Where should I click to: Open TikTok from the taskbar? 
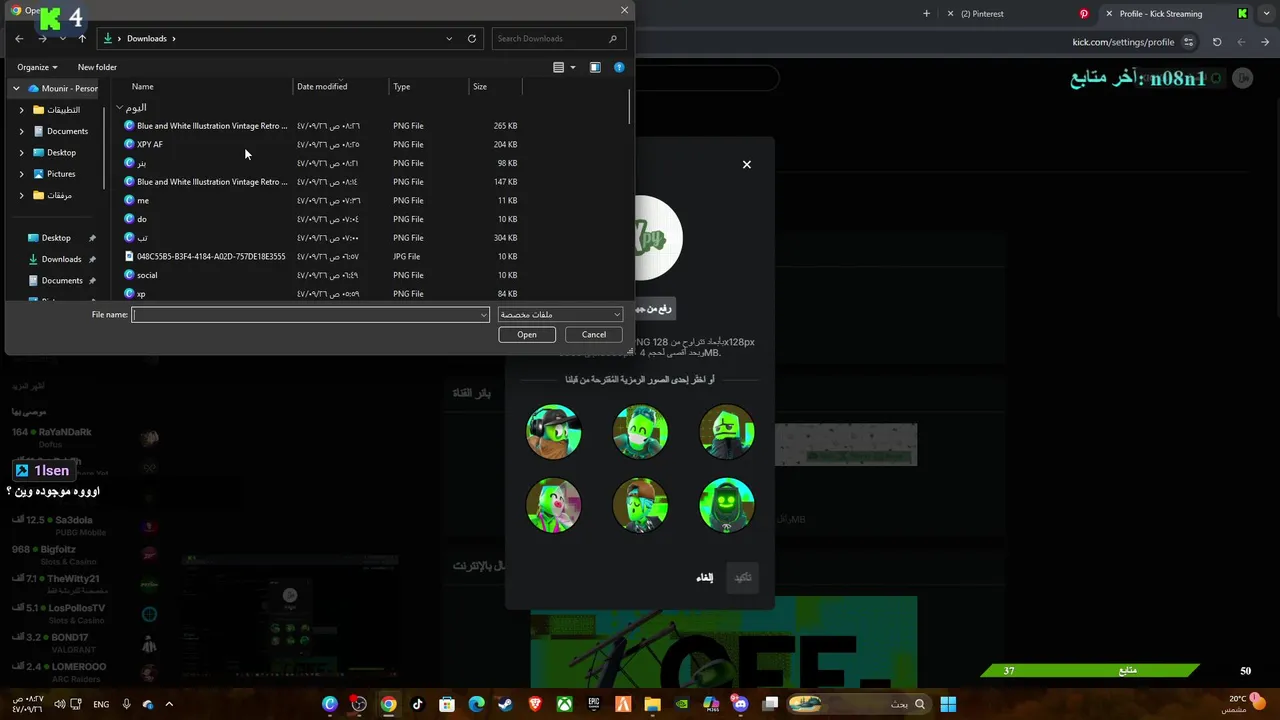tap(418, 704)
